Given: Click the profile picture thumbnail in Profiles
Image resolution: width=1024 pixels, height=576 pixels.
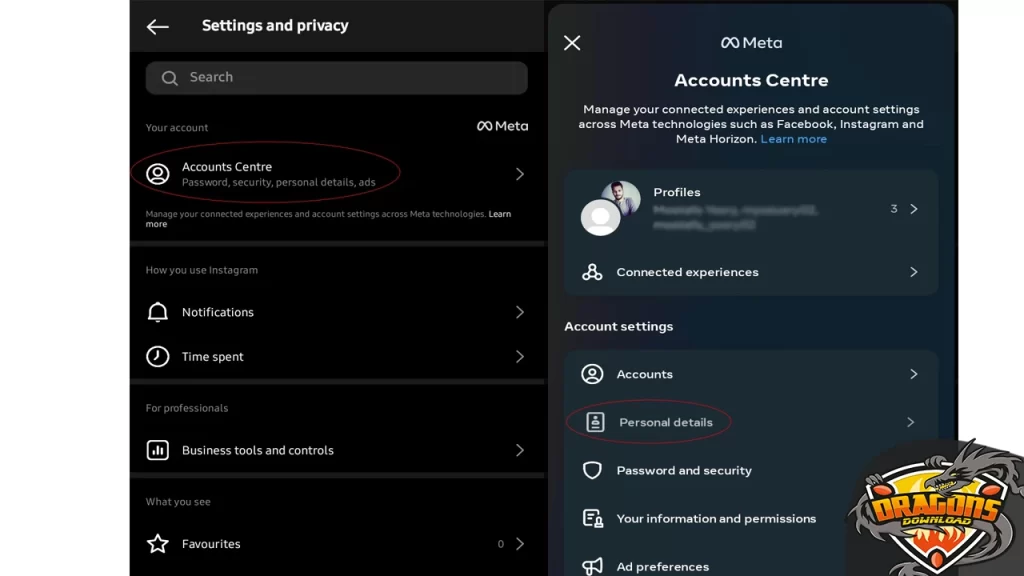Looking at the screenshot, I should tap(620, 198).
